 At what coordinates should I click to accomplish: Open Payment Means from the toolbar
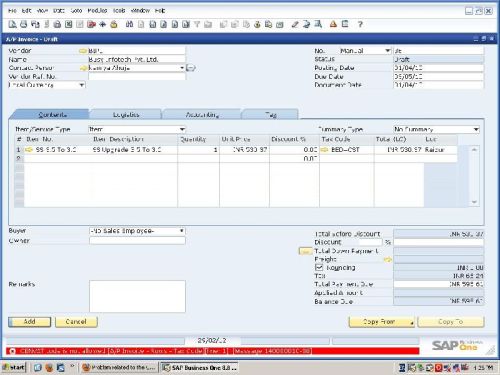[257, 24]
